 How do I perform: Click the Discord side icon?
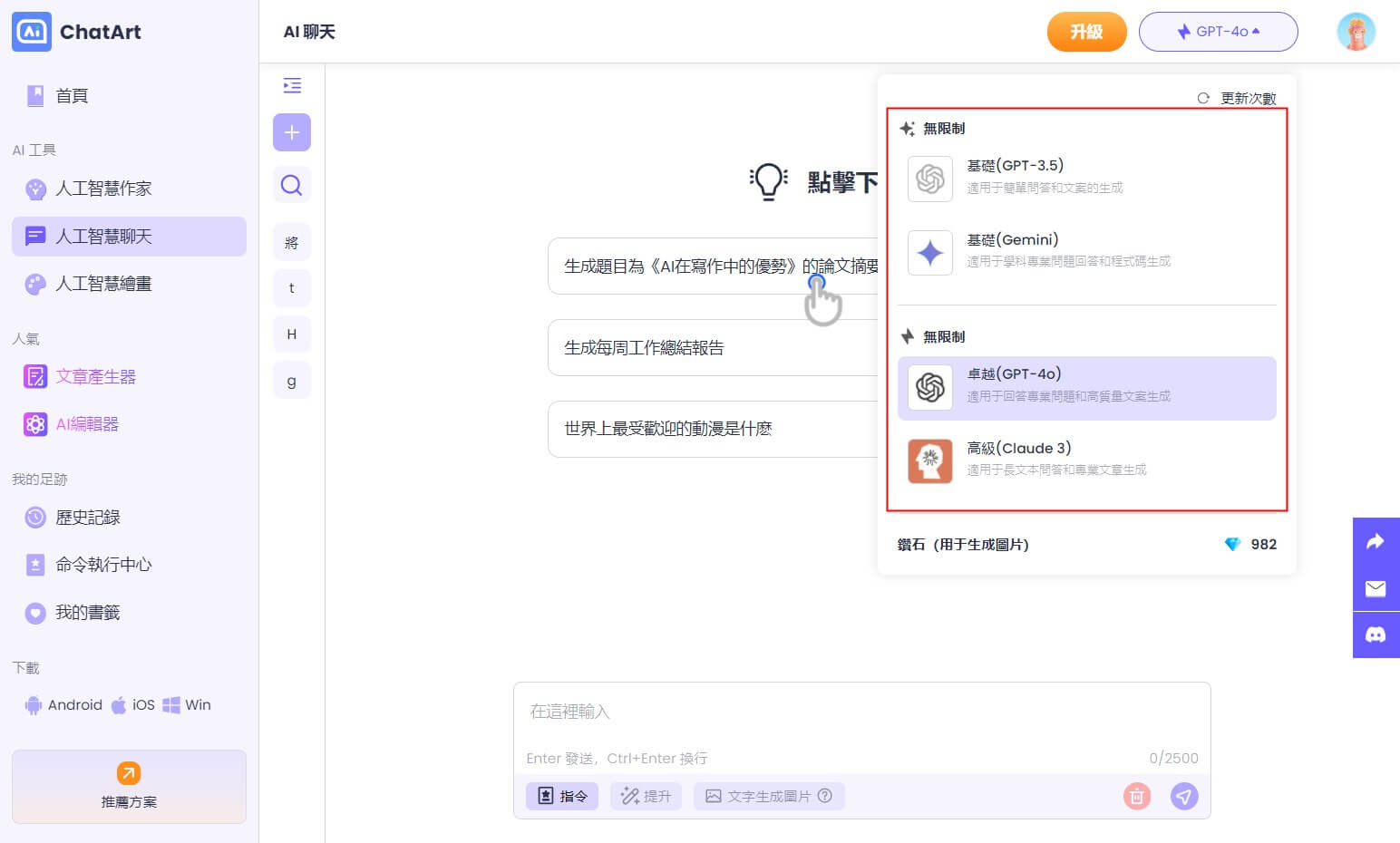tap(1376, 635)
